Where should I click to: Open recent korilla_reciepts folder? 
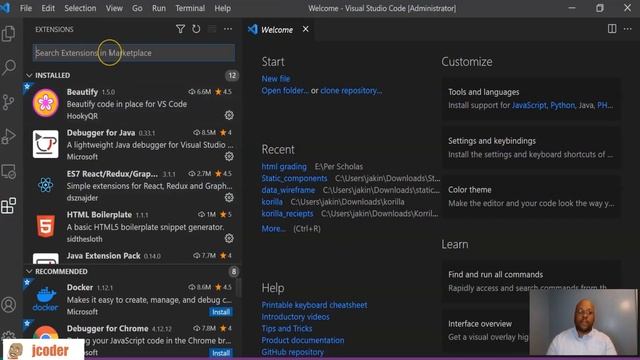point(287,213)
